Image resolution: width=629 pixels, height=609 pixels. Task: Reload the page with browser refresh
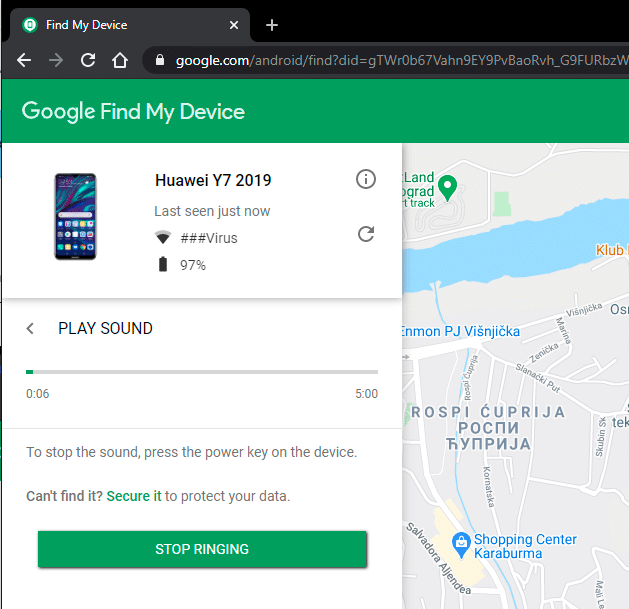click(88, 60)
